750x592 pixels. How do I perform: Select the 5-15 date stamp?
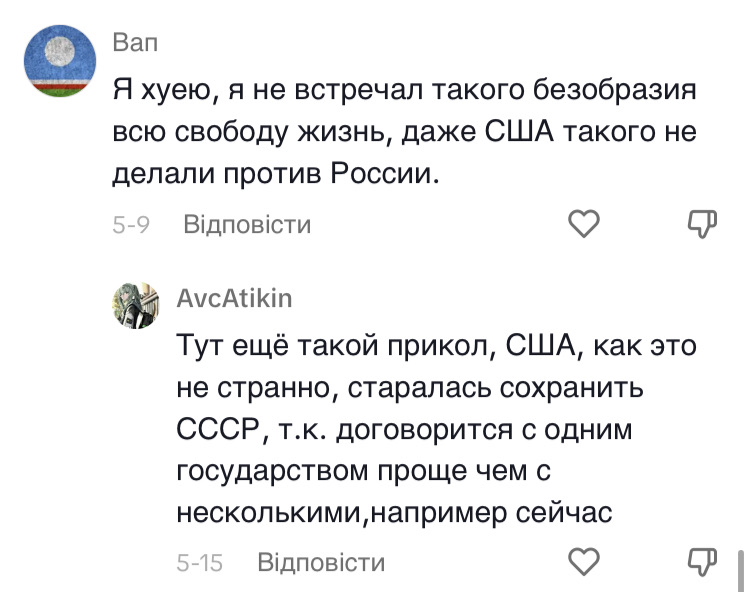click(200, 562)
